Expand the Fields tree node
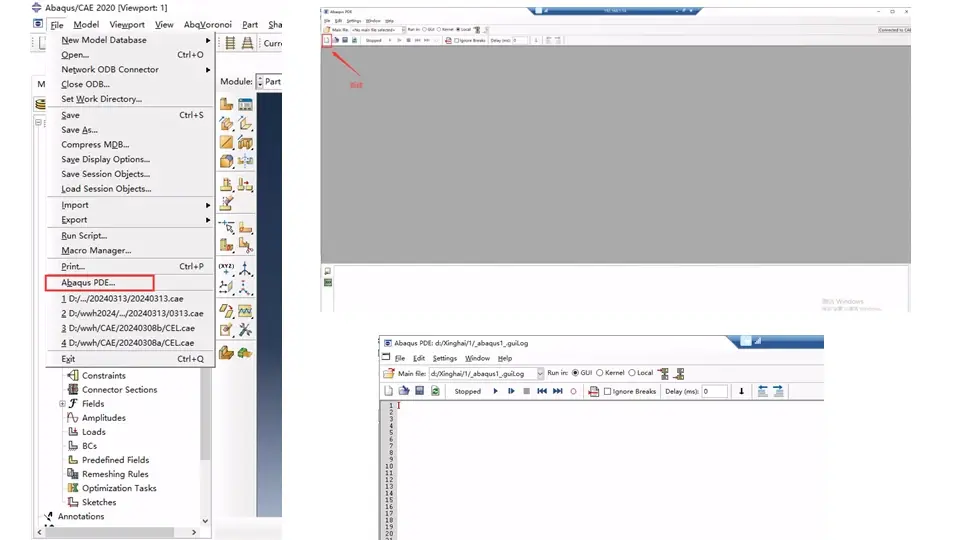Viewport: 960px width, 540px height. [x=62, y=403]
